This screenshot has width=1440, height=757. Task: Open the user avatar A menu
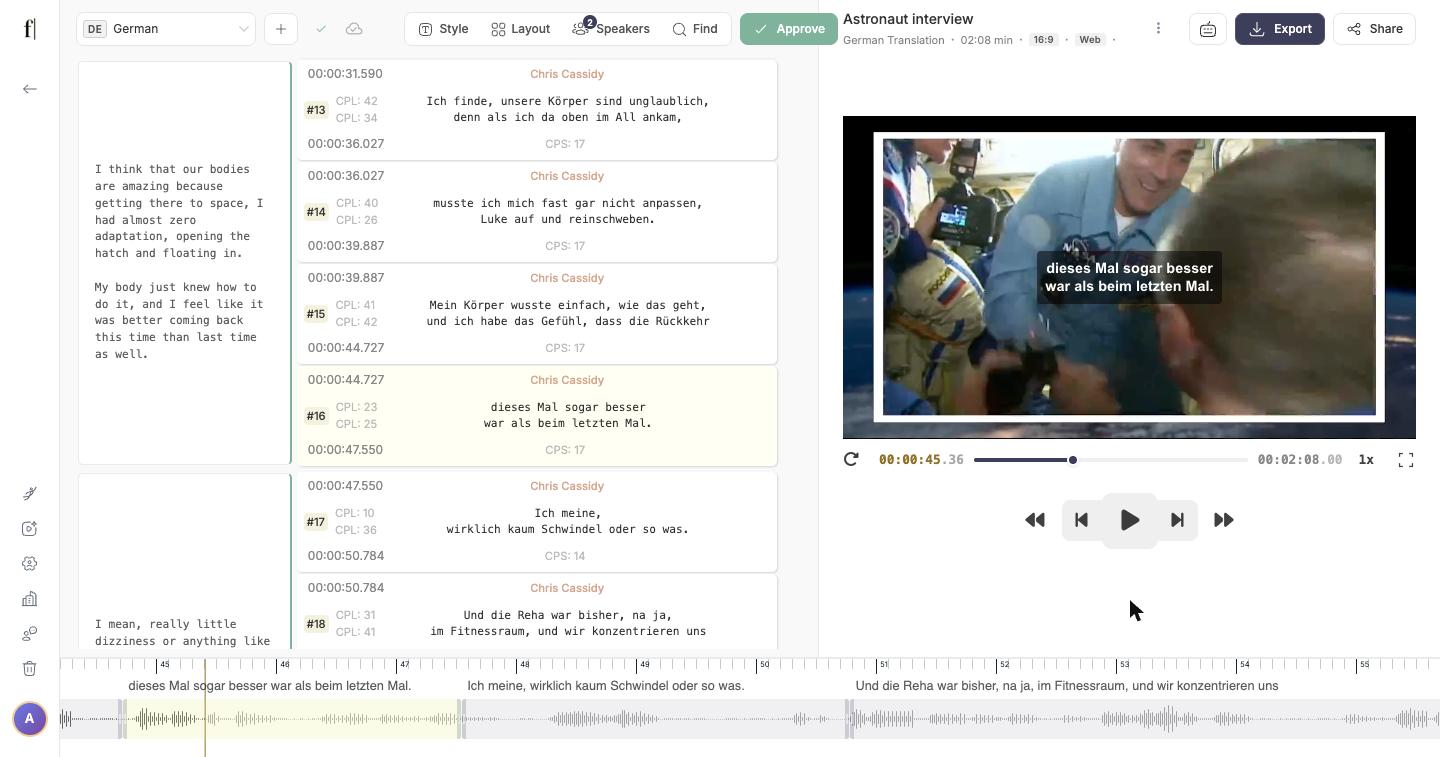tap(30, 718)
